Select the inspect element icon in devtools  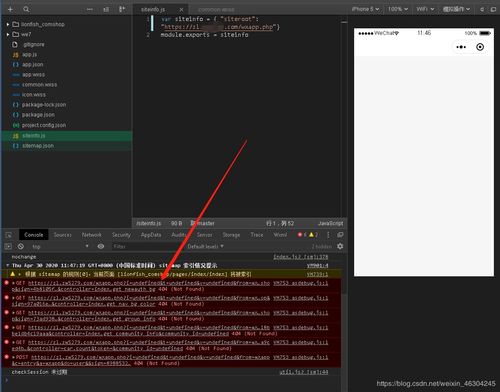click(x=9, y=235)
